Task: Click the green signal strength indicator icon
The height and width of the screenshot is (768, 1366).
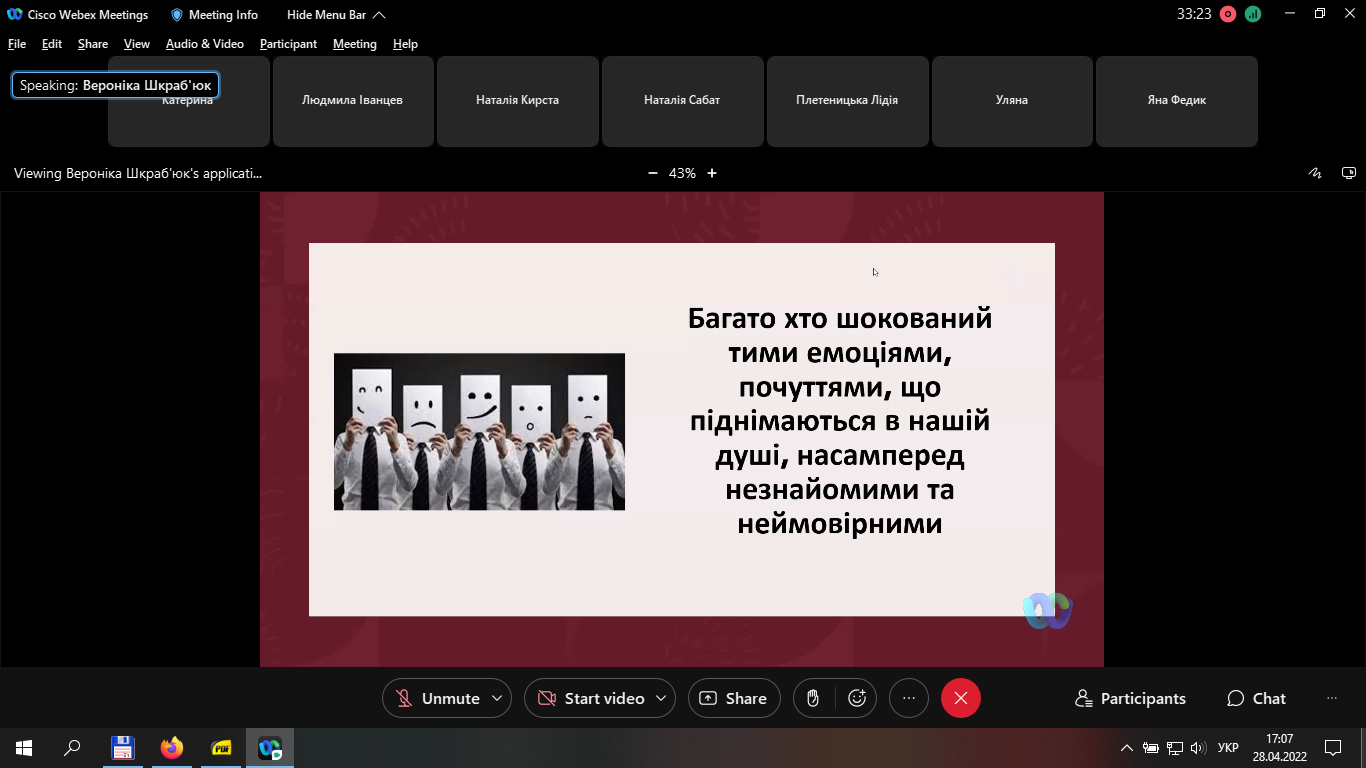Action: [1253, 14]
